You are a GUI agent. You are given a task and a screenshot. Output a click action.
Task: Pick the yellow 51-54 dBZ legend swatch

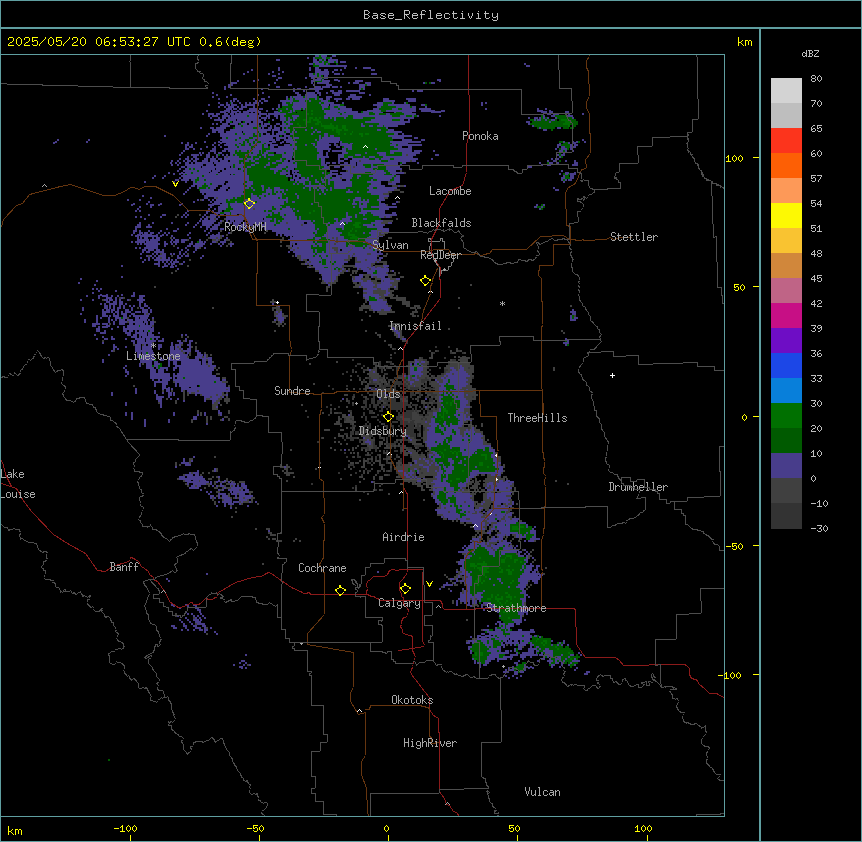(x=786, y=215)
